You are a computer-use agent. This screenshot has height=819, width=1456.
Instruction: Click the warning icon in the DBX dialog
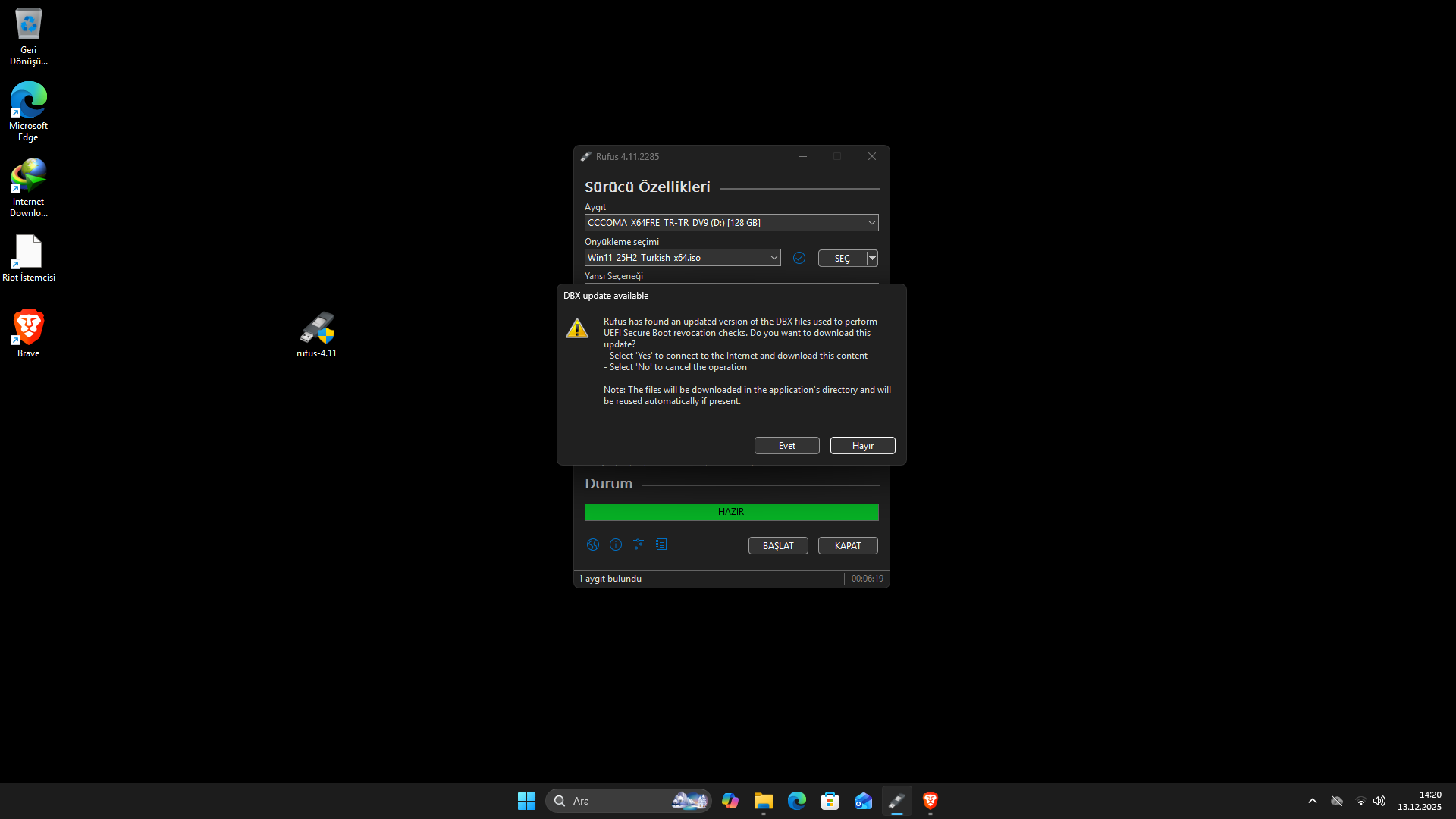[577, 328]
